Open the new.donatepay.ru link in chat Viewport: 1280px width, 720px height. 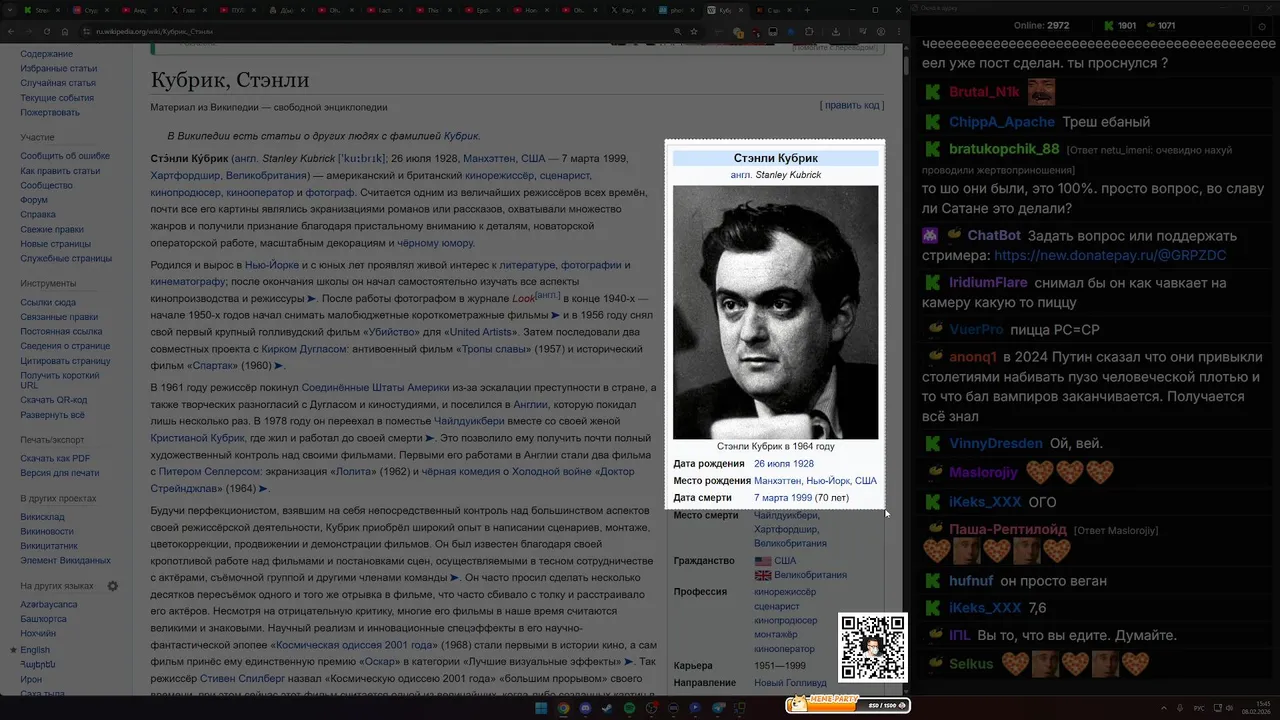click(1110, 255)
